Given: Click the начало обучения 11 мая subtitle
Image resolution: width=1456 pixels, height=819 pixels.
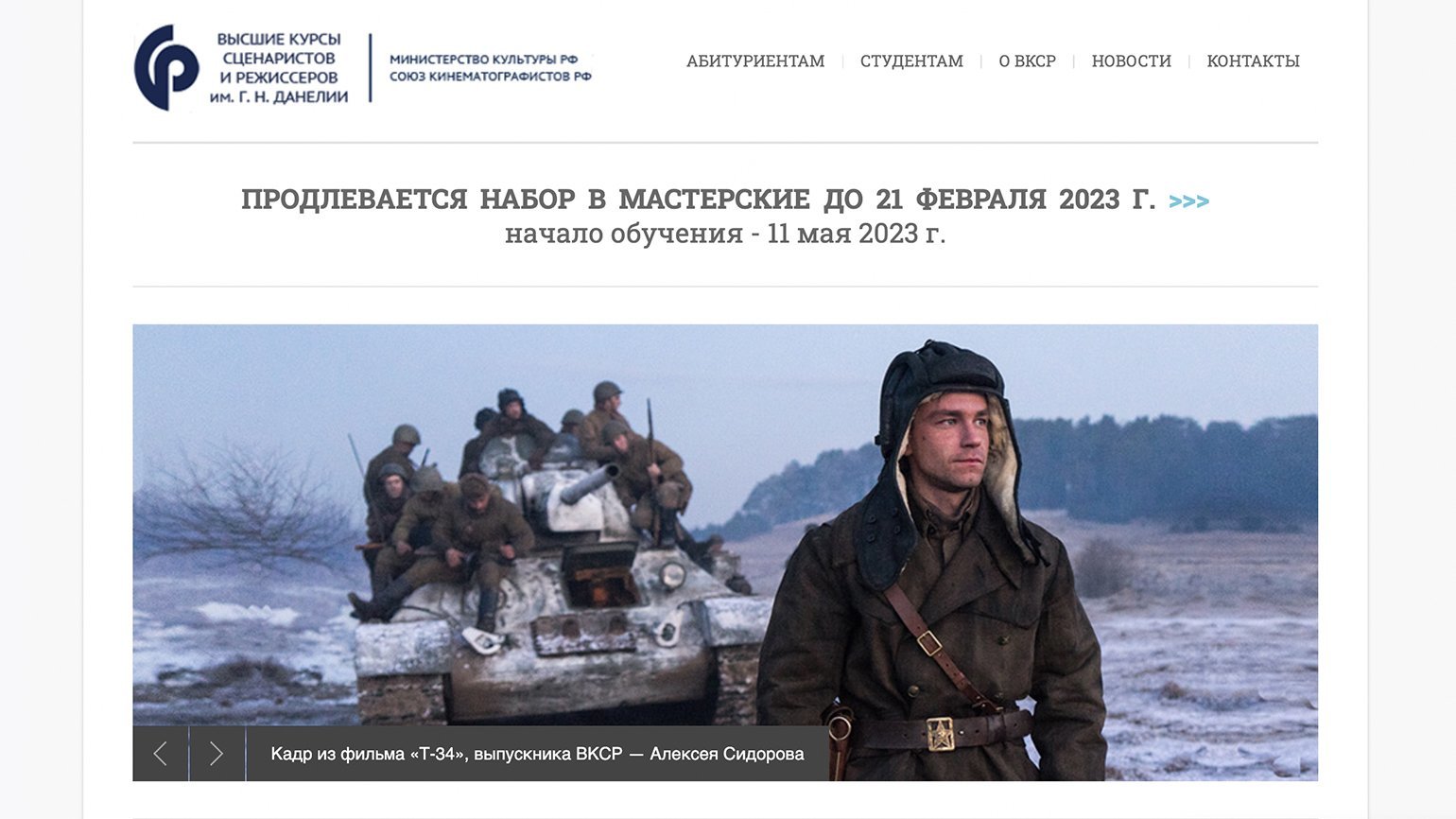Looking at the screenshot, I should [x=725, y=234].
